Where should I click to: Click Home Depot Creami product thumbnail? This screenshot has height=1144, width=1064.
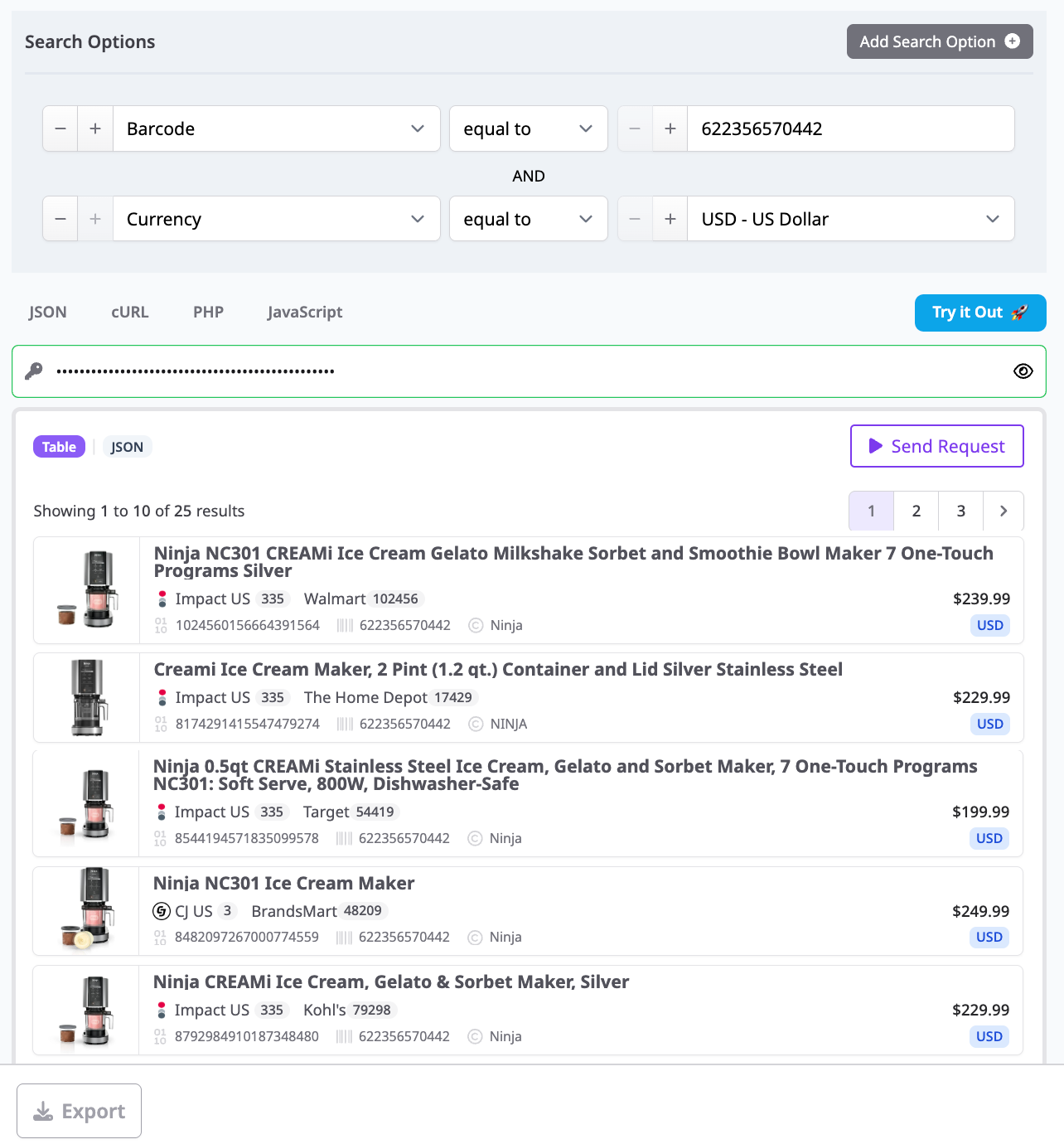87,697
